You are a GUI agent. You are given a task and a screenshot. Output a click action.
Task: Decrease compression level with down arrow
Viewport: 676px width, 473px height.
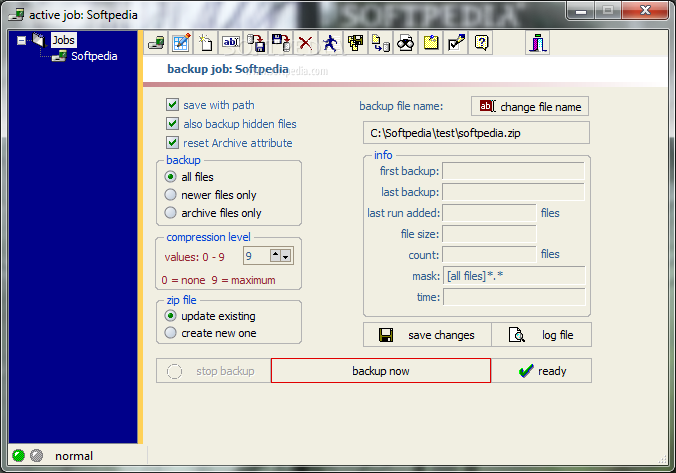pos(285,256)
